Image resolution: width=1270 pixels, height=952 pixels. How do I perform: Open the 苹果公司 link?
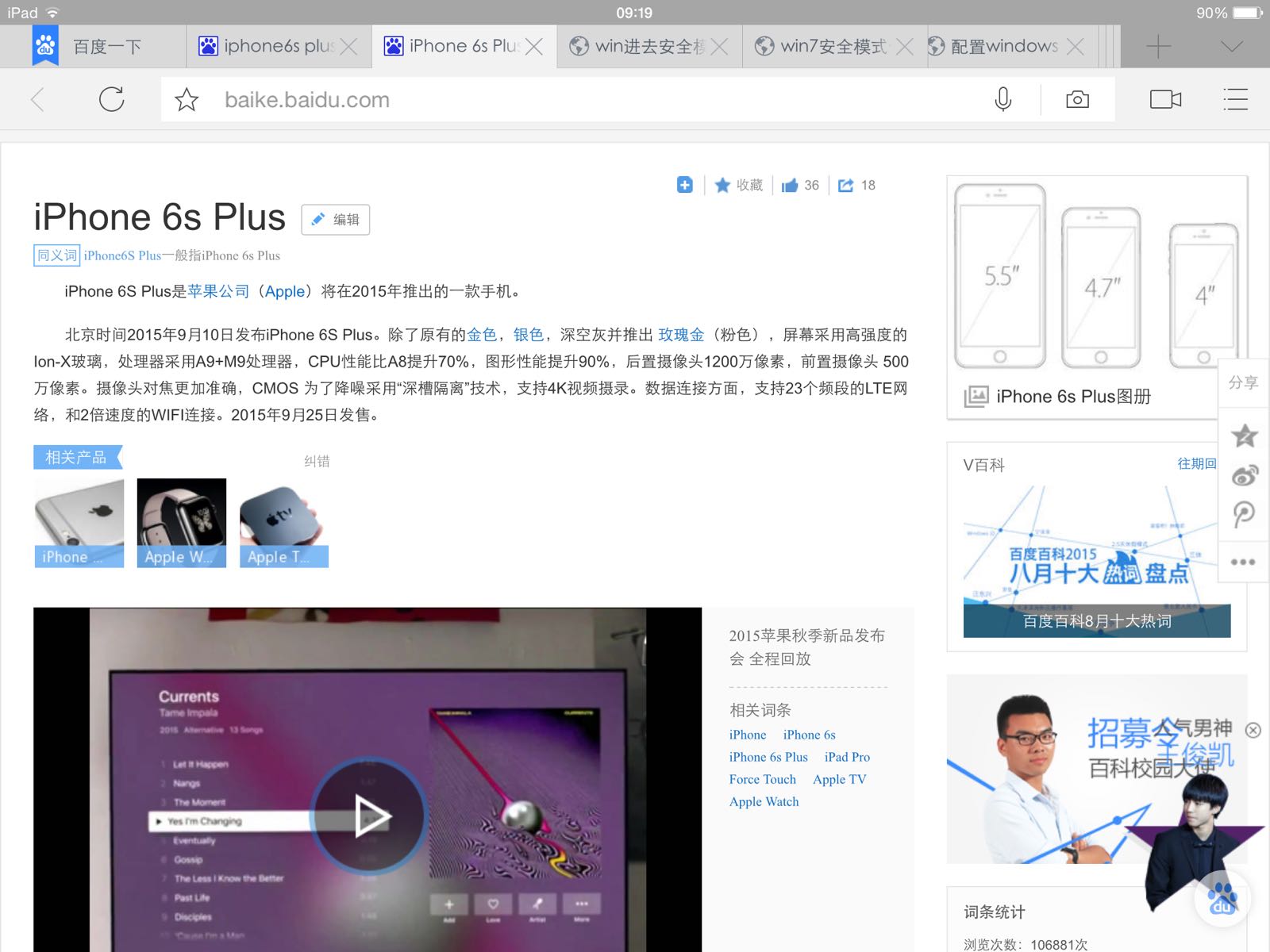pos(218,291)
